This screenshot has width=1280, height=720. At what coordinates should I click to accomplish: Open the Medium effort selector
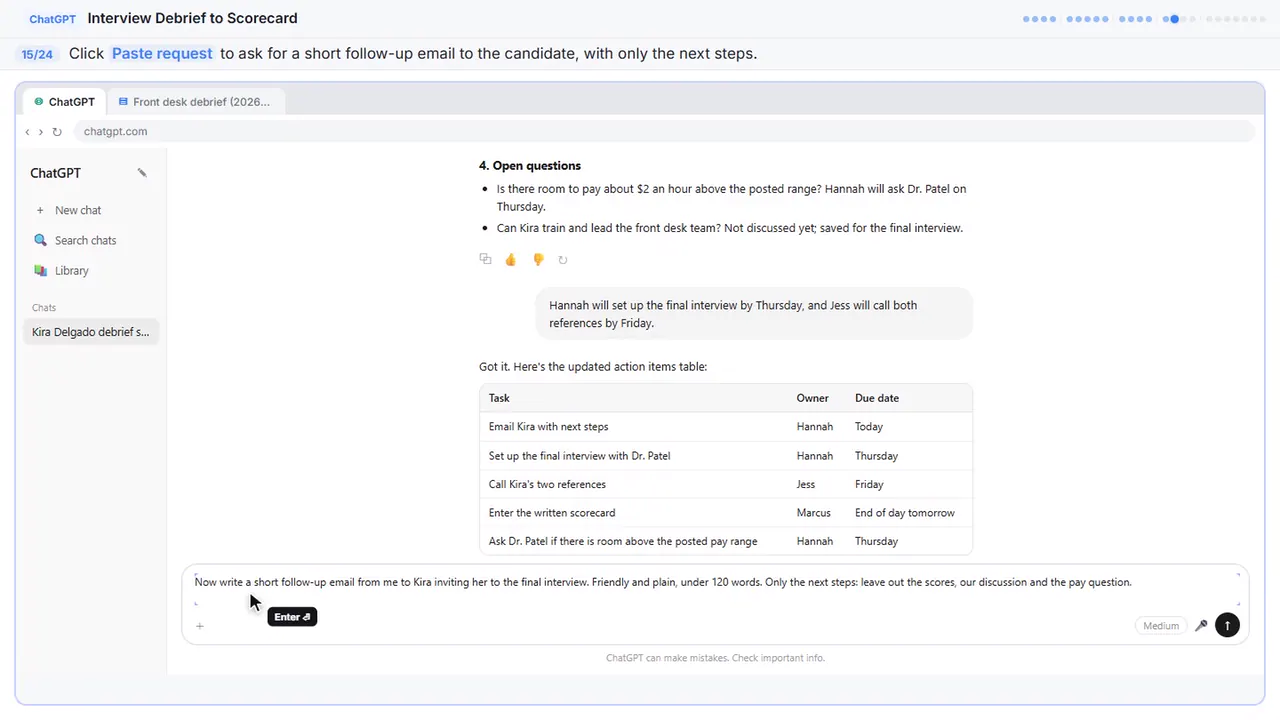pos(1161,626)
